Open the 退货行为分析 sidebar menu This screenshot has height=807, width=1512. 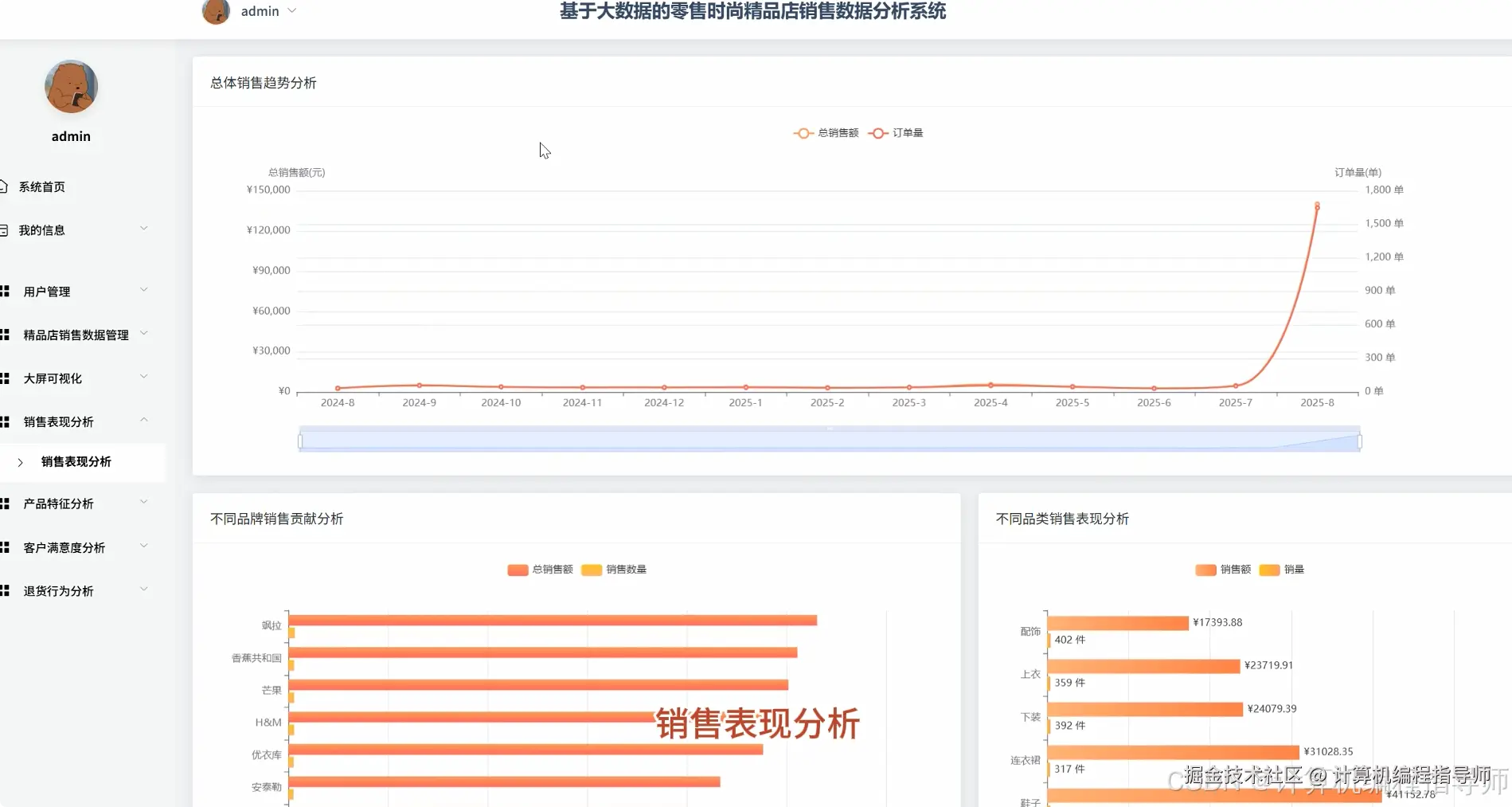point(59,591)
